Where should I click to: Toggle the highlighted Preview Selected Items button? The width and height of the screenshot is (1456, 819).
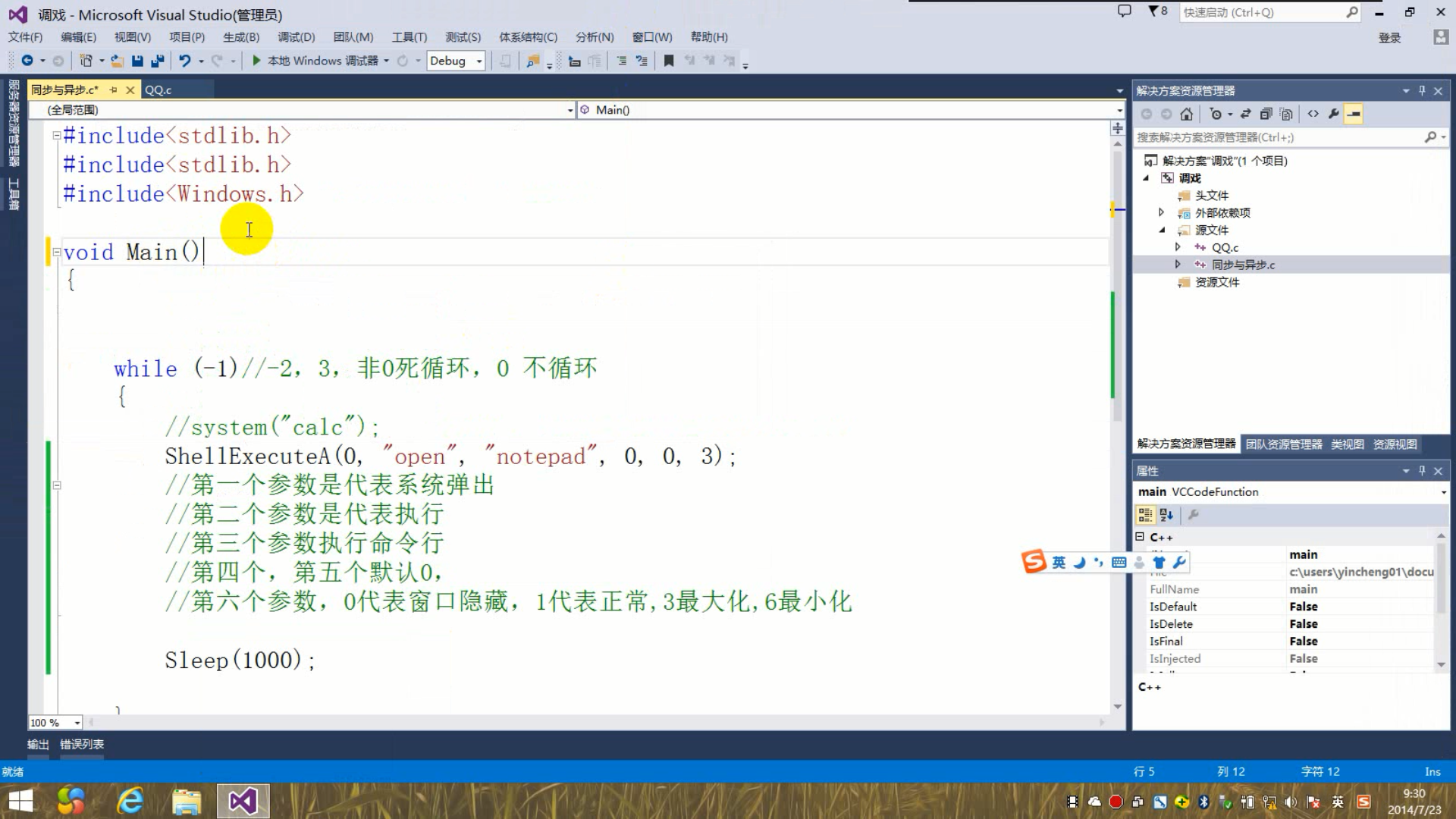(x=1354, y=115)
